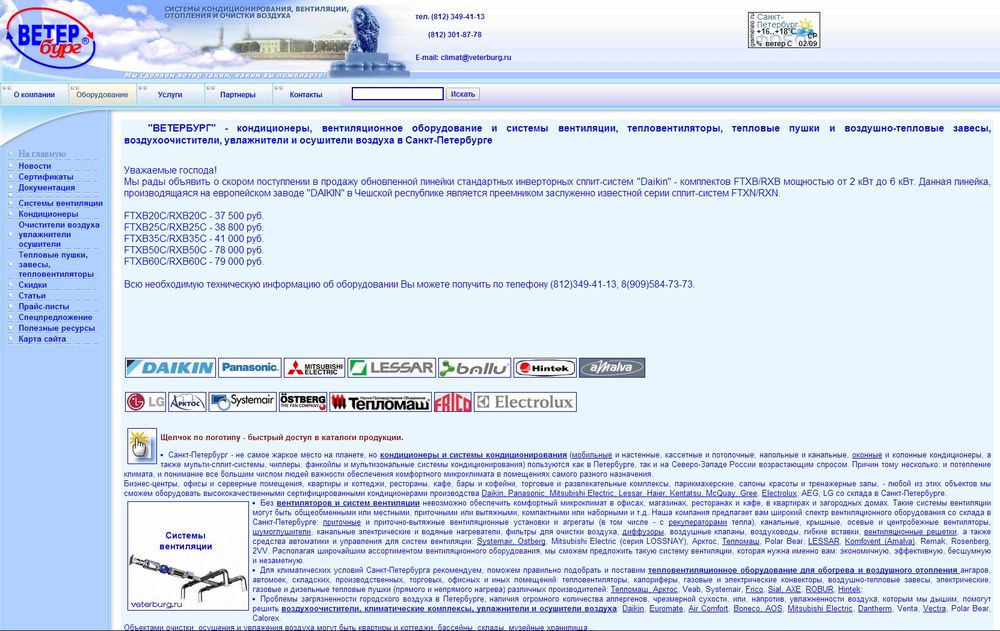Open Документация in the sidebar

pyautogui.click(x=47, y=188)
